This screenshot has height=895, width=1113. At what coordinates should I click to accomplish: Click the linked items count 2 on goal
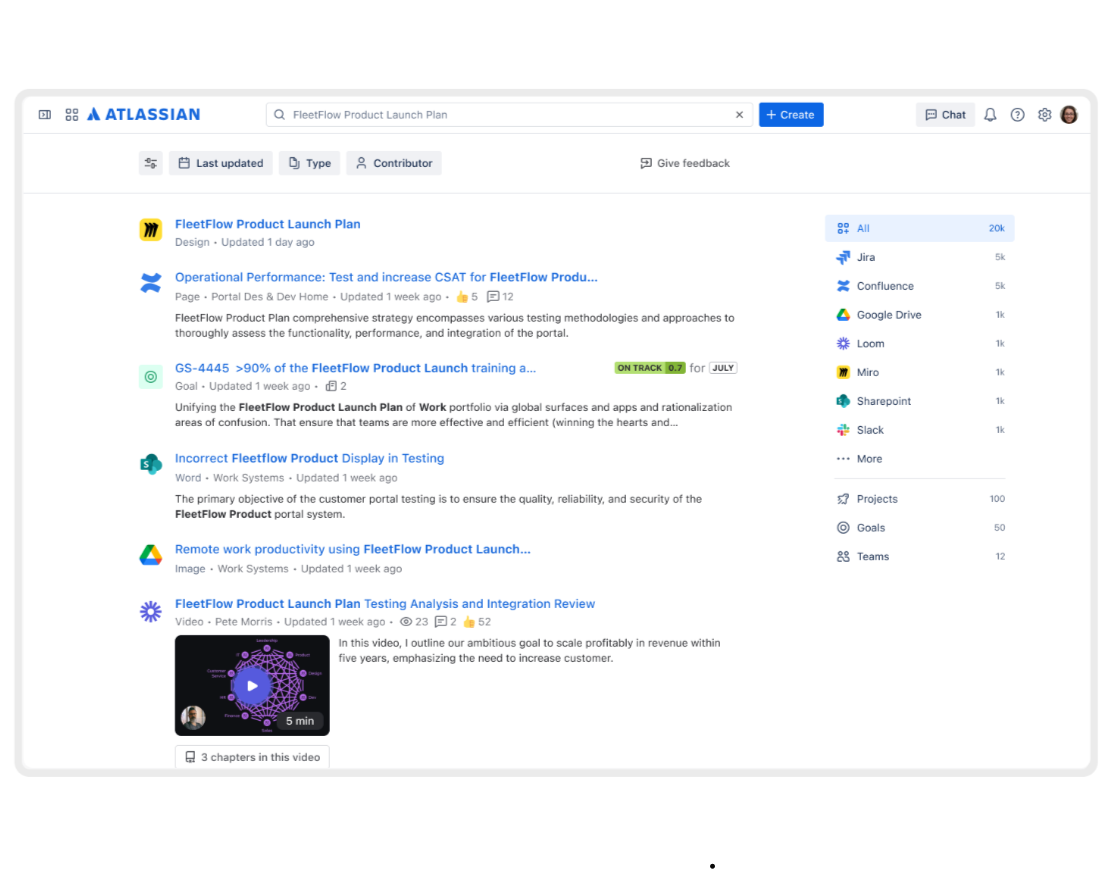336,386
